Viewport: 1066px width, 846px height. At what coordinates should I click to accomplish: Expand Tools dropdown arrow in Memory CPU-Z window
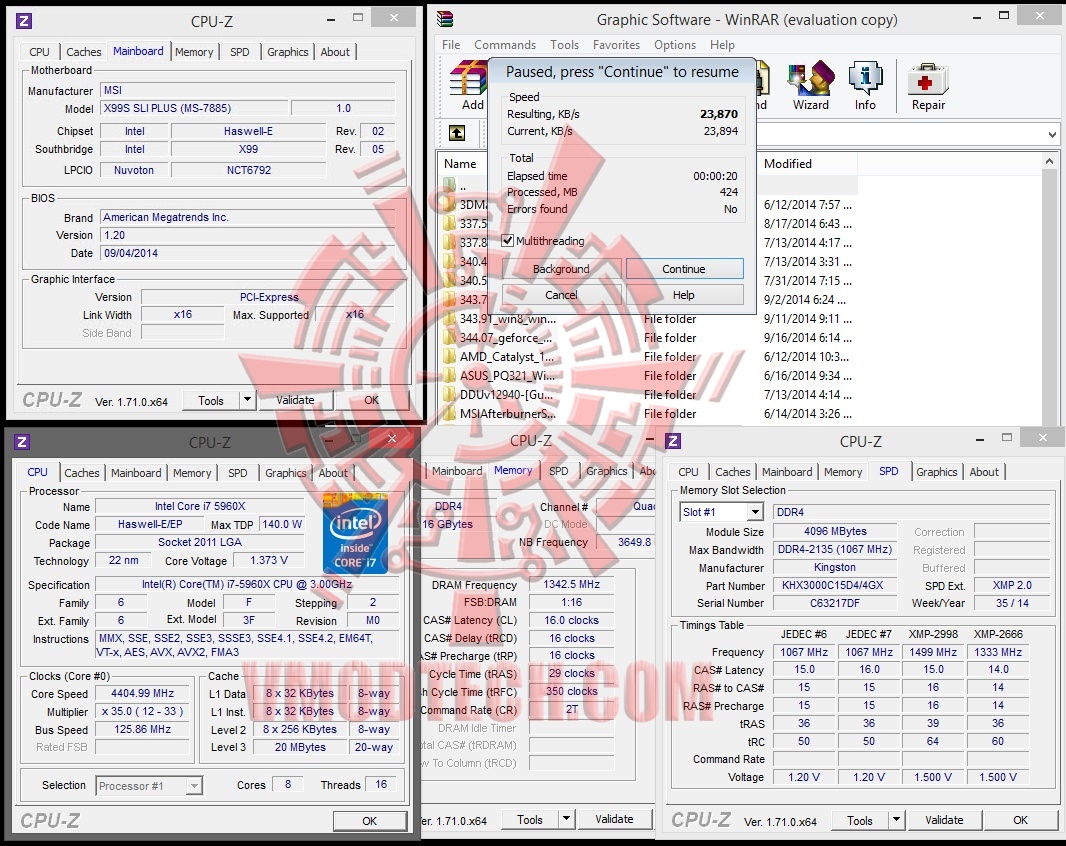click(x=566, y=819)
